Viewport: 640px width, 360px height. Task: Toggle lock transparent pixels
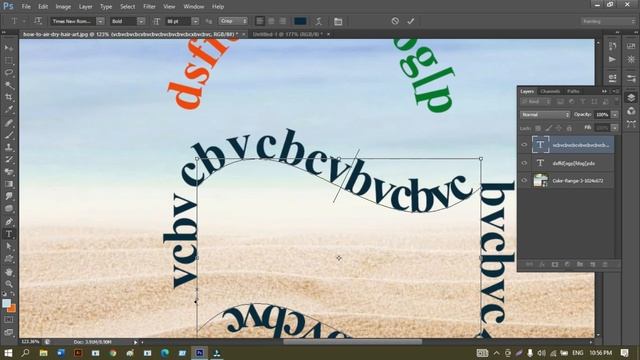point(538,128)
